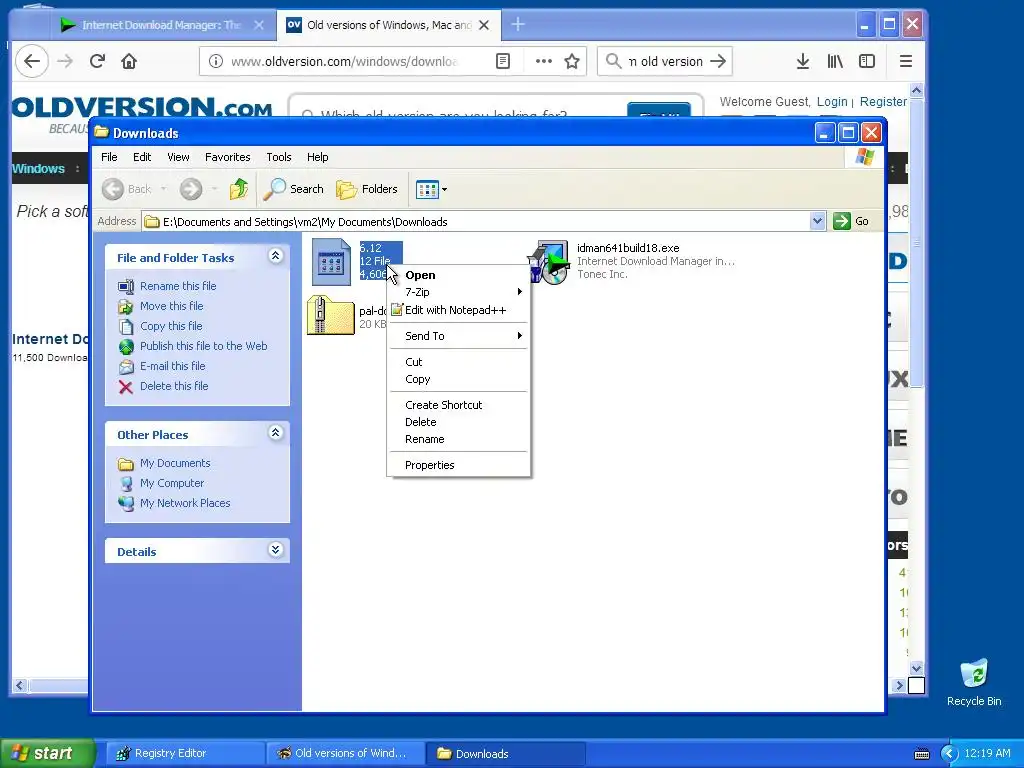Choose Rename in the context menu
1024x768 pixels.
tap(458, 439)
